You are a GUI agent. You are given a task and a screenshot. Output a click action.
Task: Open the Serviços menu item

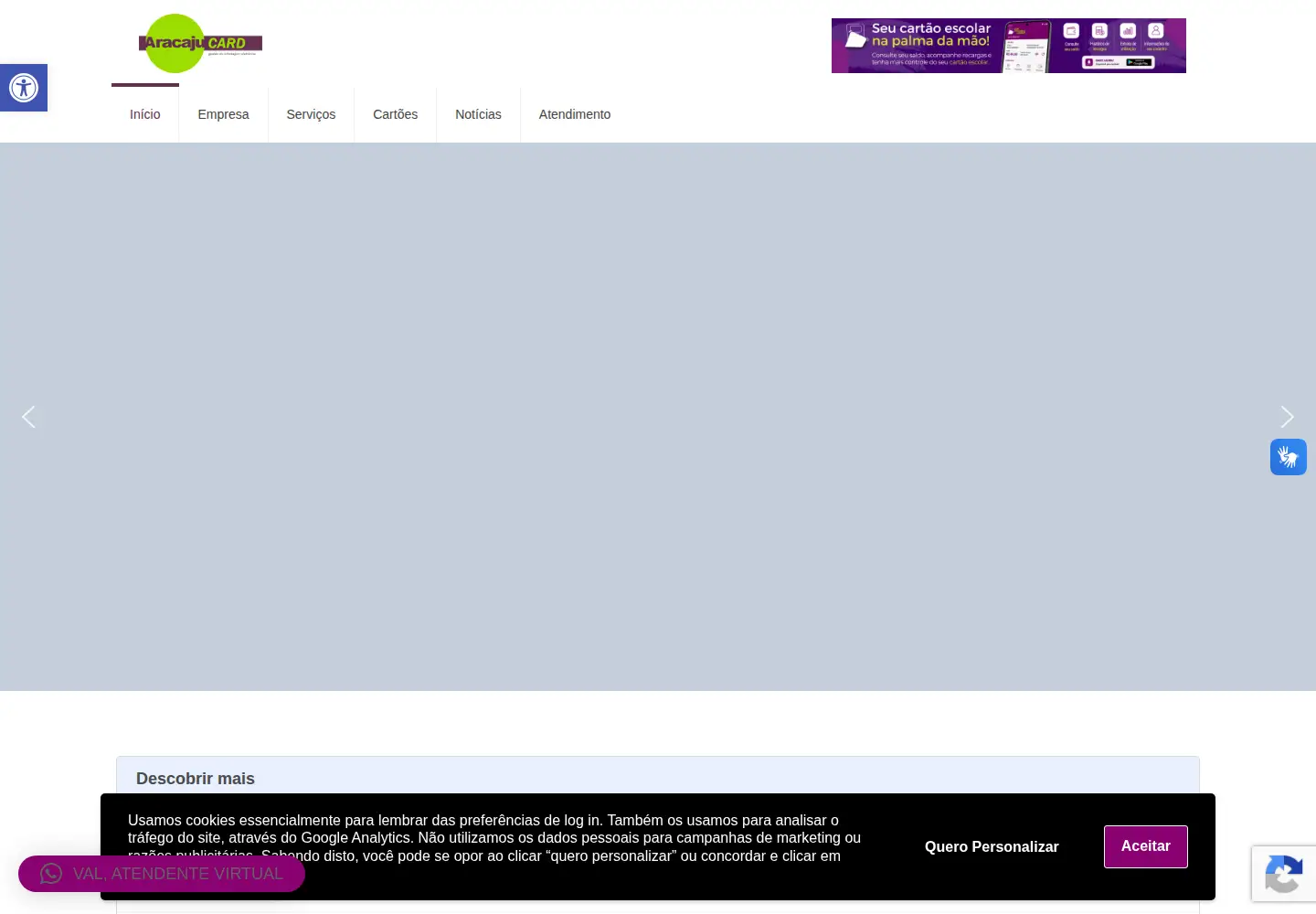[x=311, y=114]
